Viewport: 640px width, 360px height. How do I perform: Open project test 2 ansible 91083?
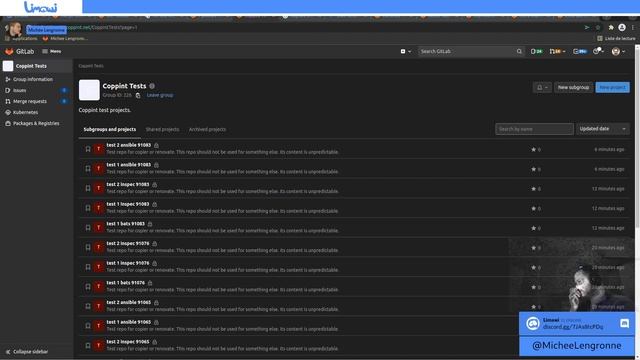pos(129,145)
